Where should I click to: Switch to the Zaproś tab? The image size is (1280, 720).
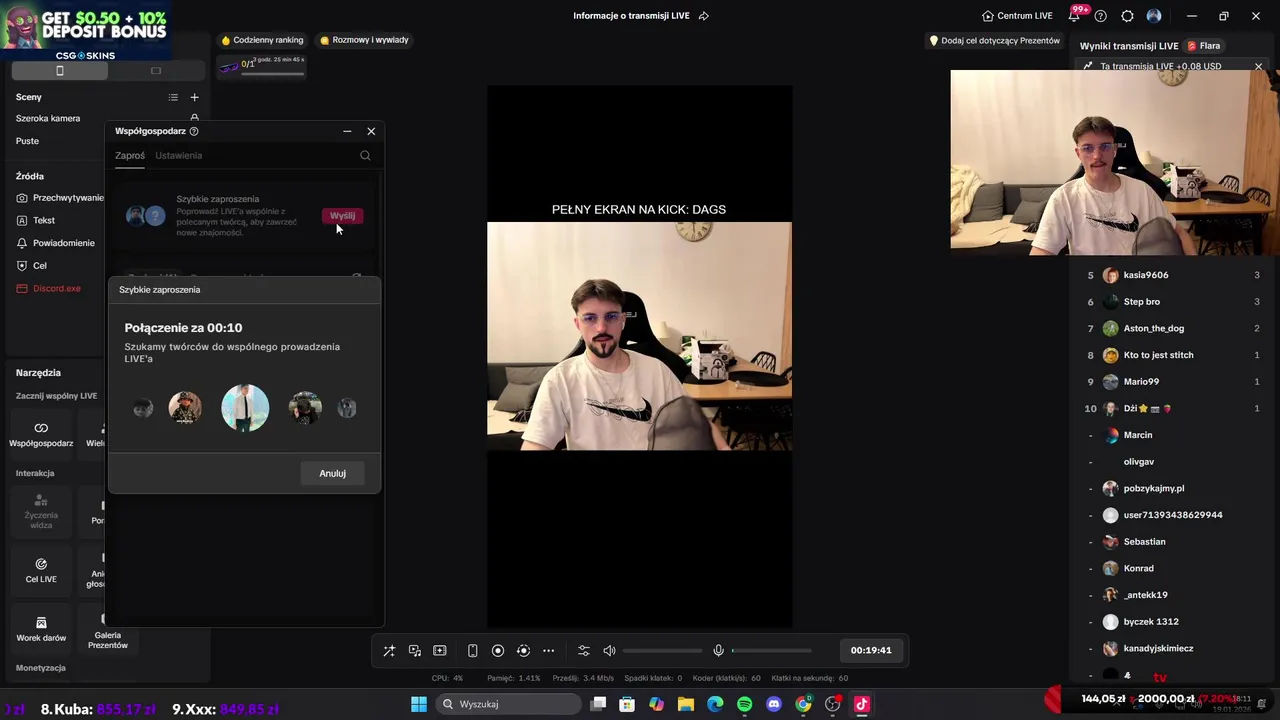(x=130, y=156)
